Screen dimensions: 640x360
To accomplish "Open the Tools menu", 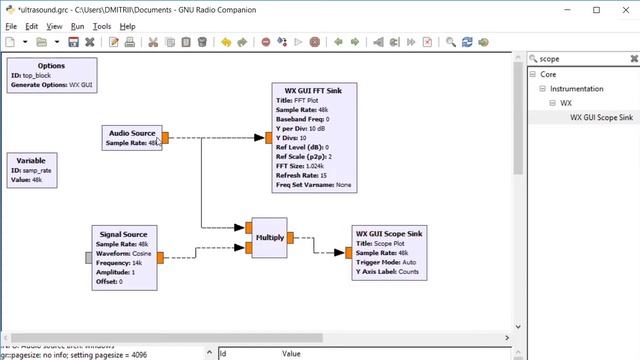I will [102, 27].
